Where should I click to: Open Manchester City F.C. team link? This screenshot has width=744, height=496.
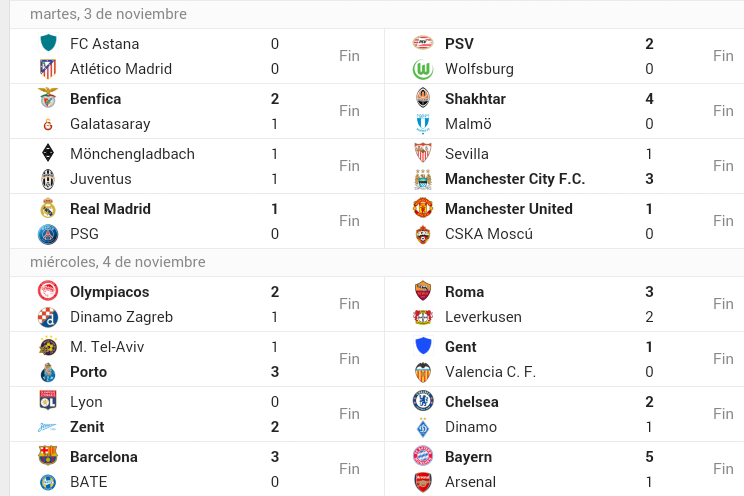(515, 179)
